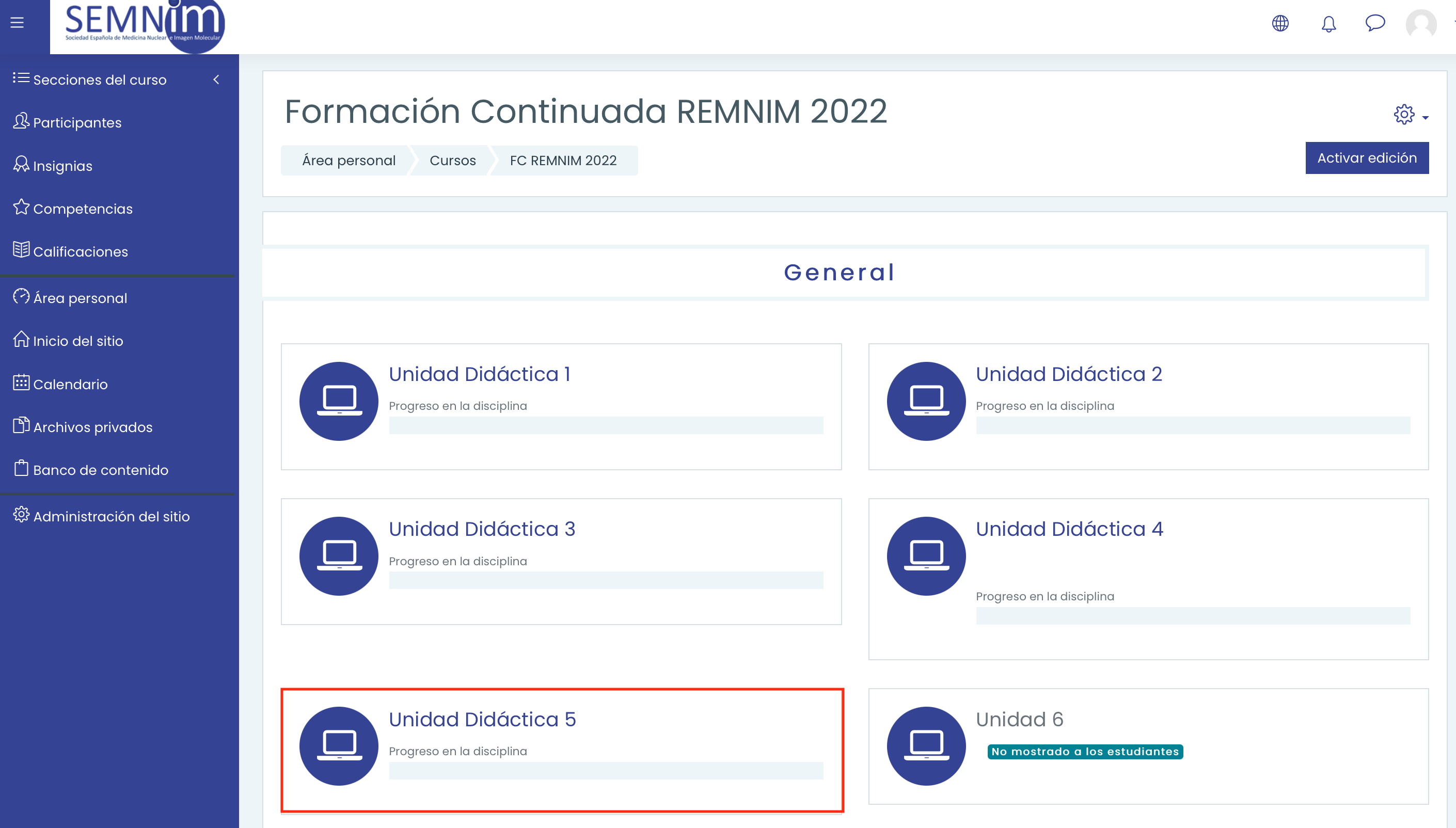Screen dimensions: 1456x828
Task: Click the Banco de contenido clipboard icon
Action: [x=21, y=468]
